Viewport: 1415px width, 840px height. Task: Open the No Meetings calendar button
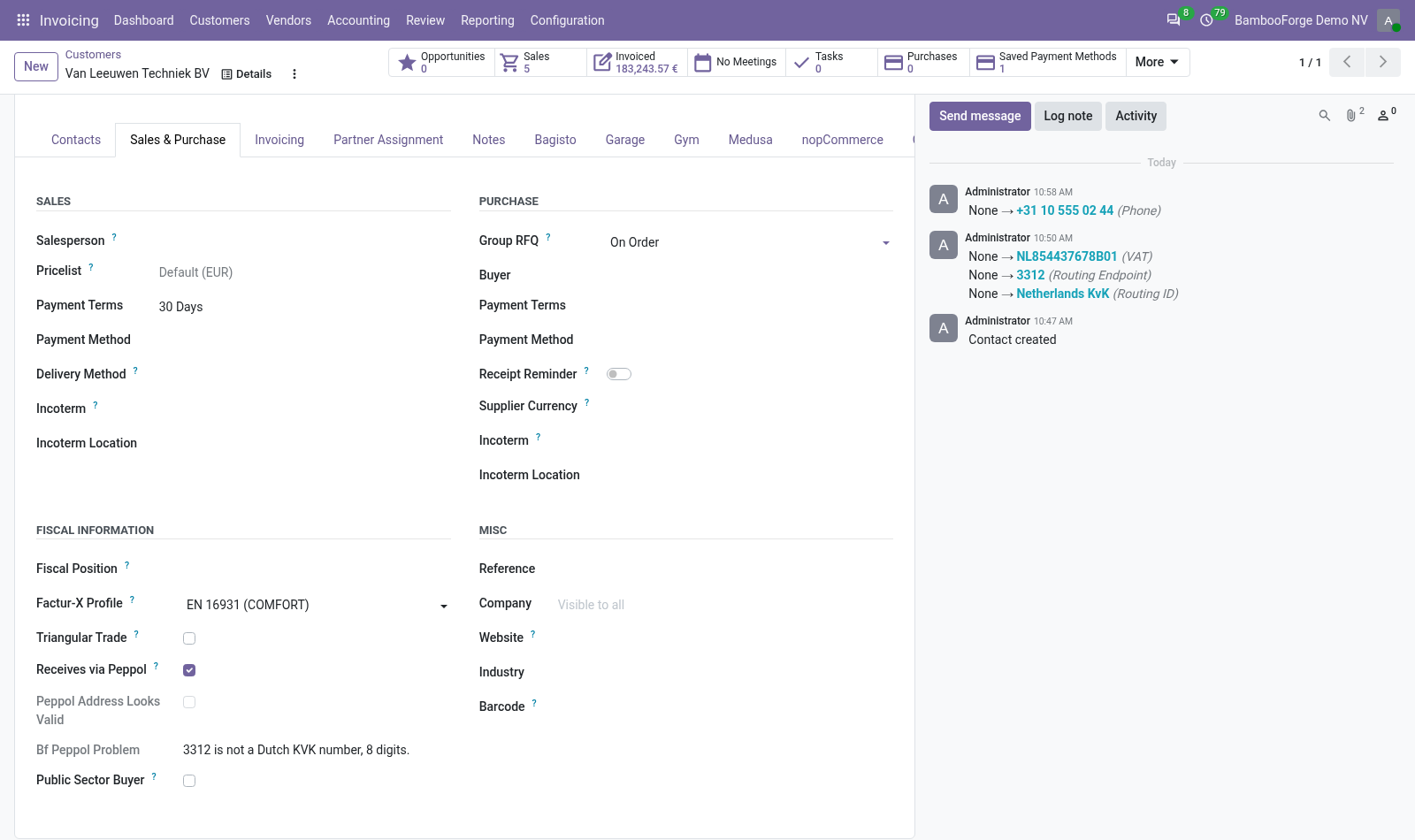click(737, 63)
